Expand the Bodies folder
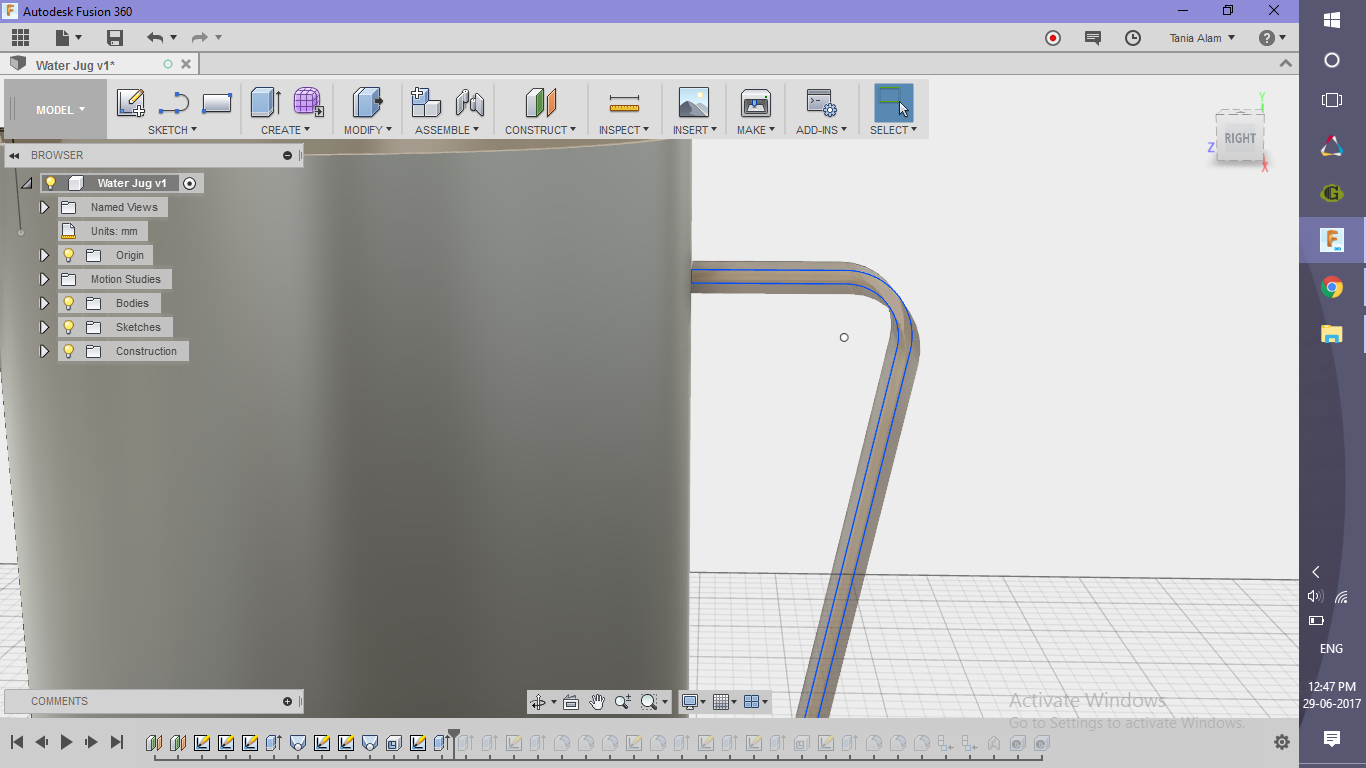This screenshot has width=1366, height=768. (44, 303)
